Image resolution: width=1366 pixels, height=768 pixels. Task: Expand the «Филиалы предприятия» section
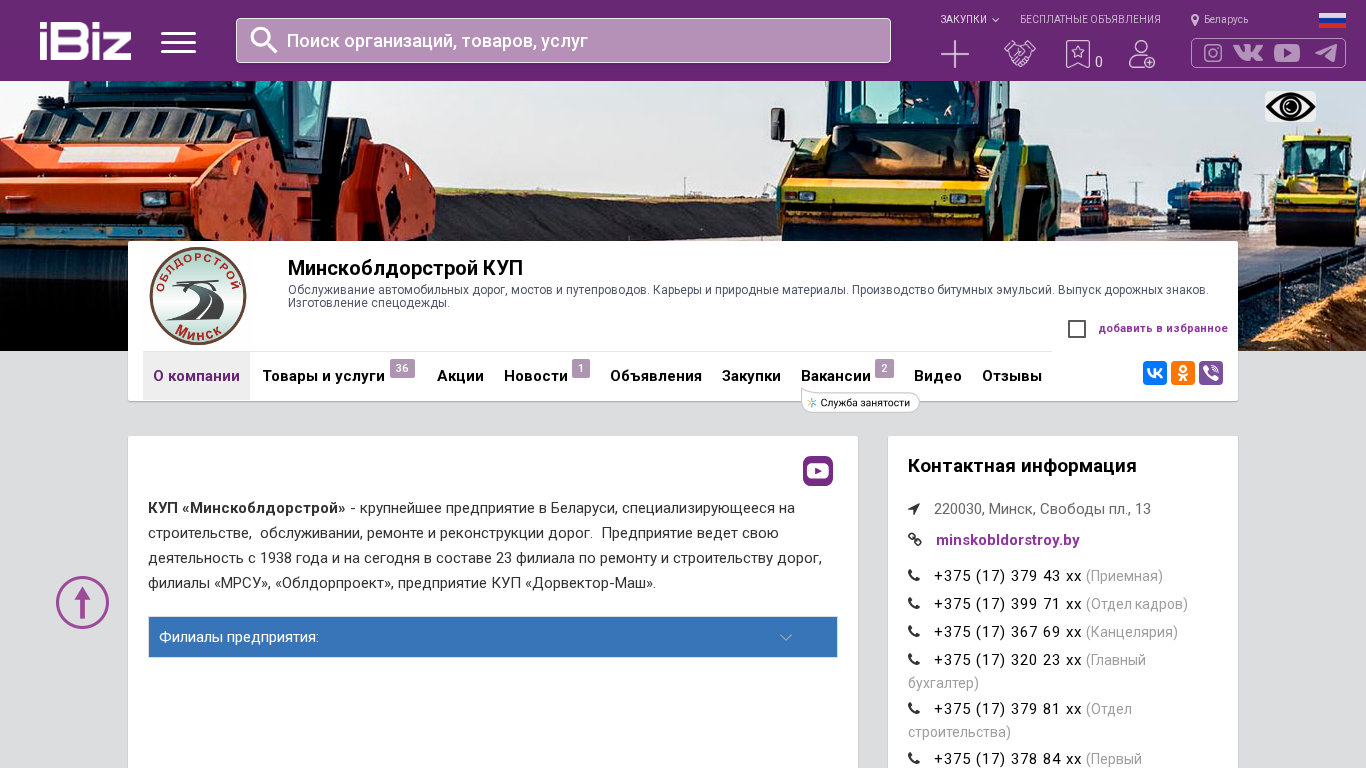click(x=493, y=637)
